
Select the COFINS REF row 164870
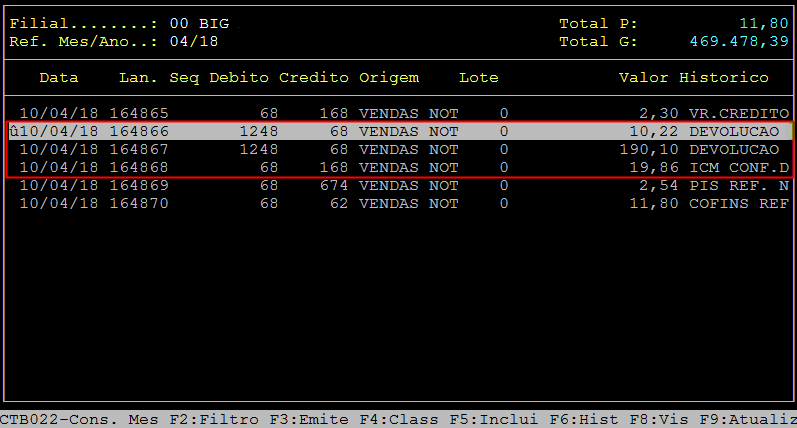[x=400, y=203]
